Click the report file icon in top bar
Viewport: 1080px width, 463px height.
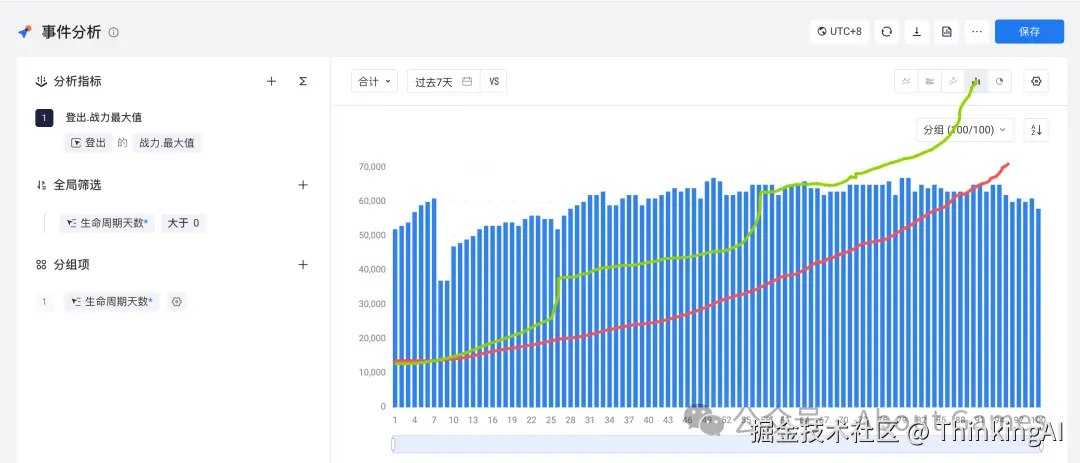click(x=947, y=32)
